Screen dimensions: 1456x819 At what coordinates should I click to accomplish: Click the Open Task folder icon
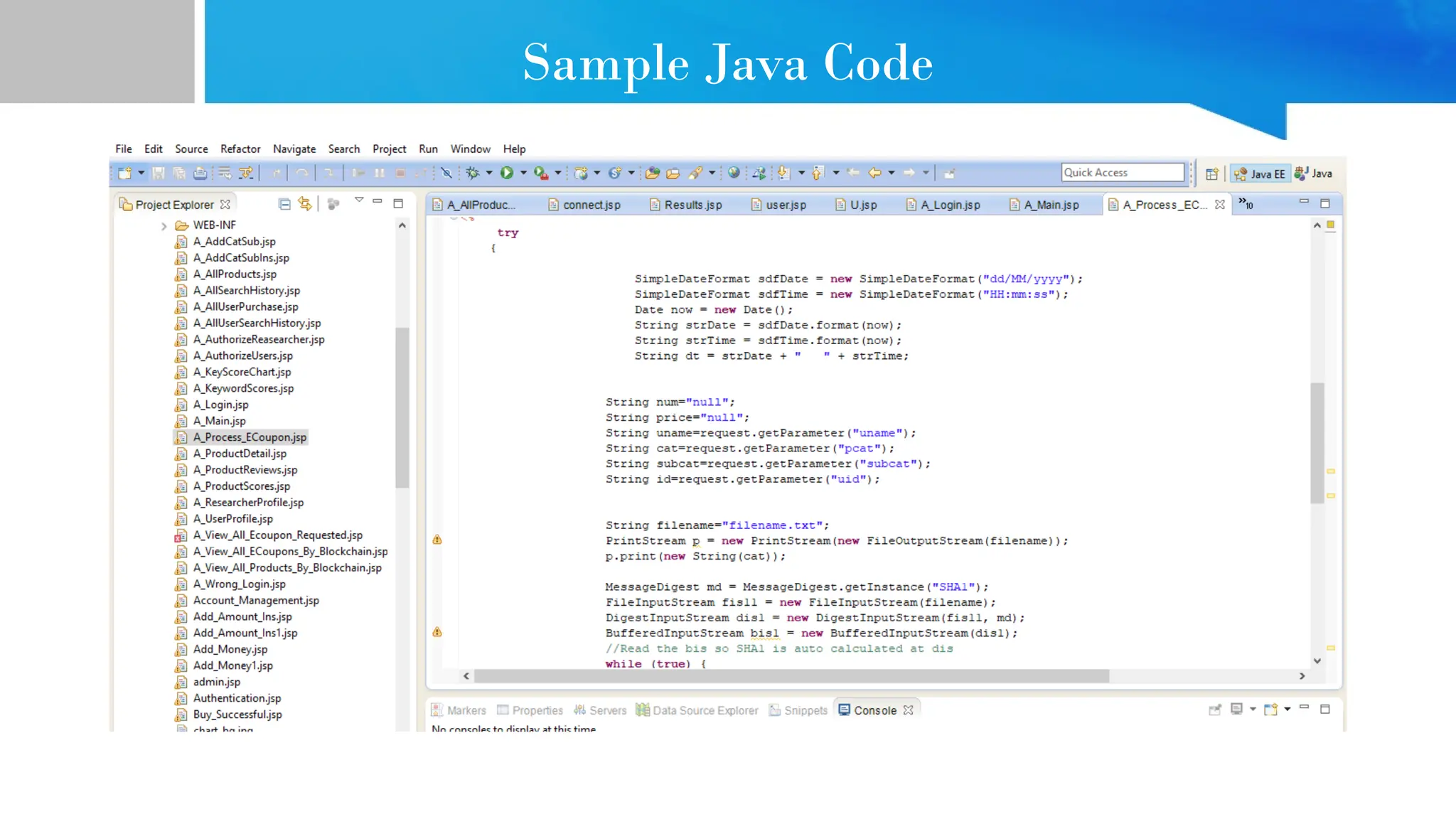tap(673, 173)
